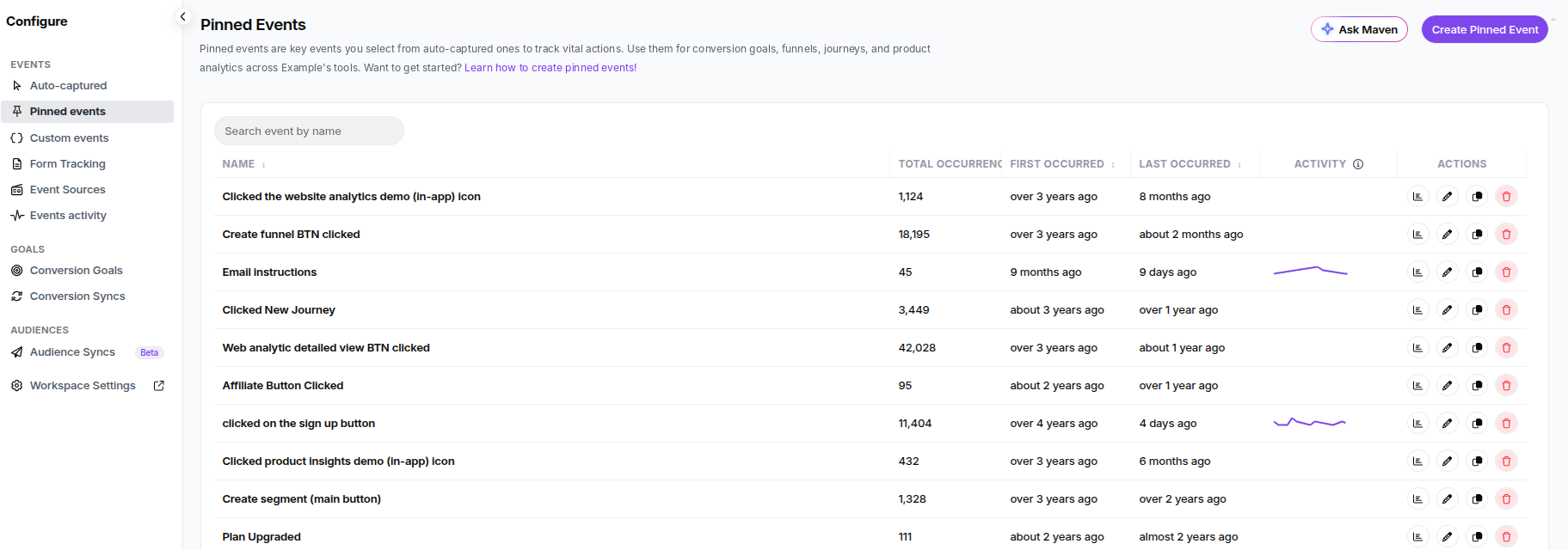The image size is (1568, 550).
Task: Duplicate clicked on the sign up button event
Action: coord(1477,424)
